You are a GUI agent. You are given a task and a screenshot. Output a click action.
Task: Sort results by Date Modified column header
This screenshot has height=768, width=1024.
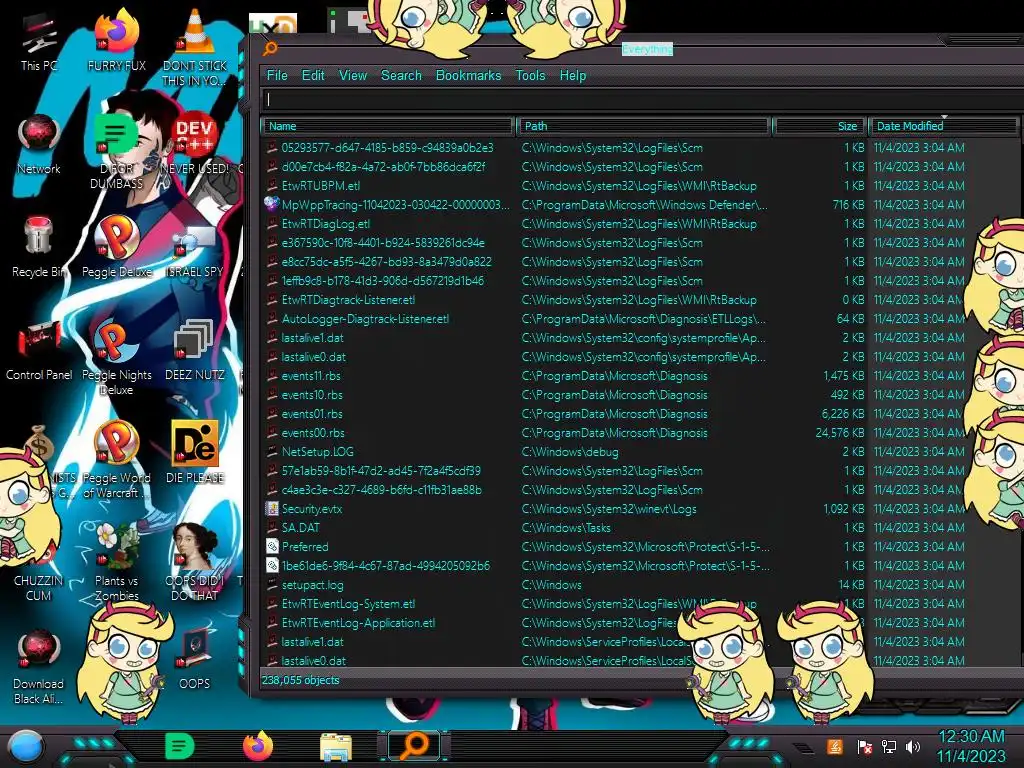[944, 126]
